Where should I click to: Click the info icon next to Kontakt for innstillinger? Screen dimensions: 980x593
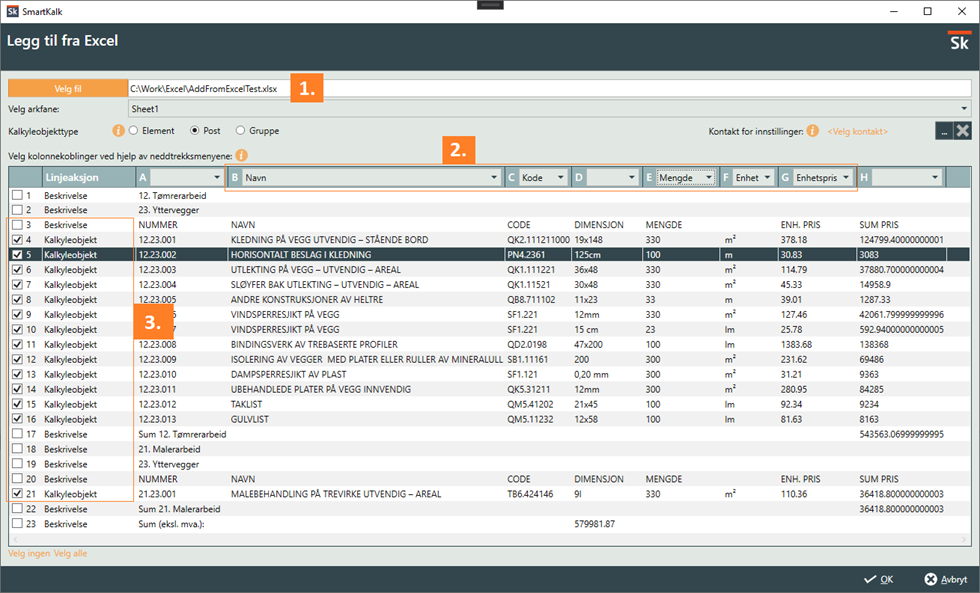812,131
